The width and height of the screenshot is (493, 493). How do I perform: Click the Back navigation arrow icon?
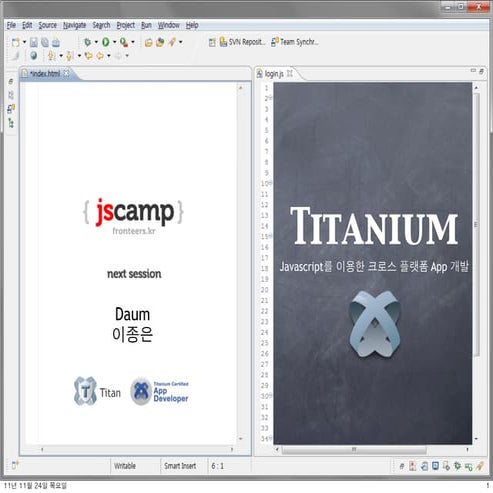tap(100, 56)
